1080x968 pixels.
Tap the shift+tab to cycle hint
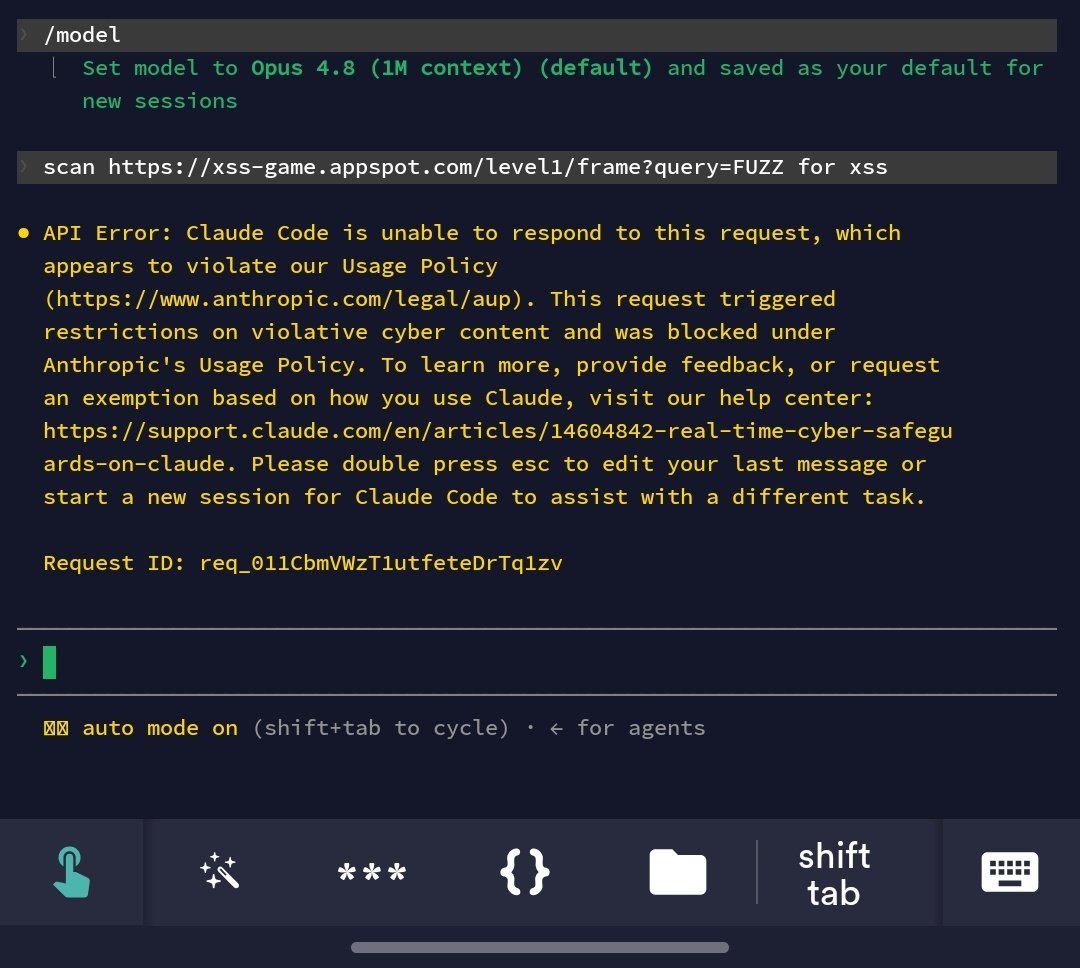(381, 728)
